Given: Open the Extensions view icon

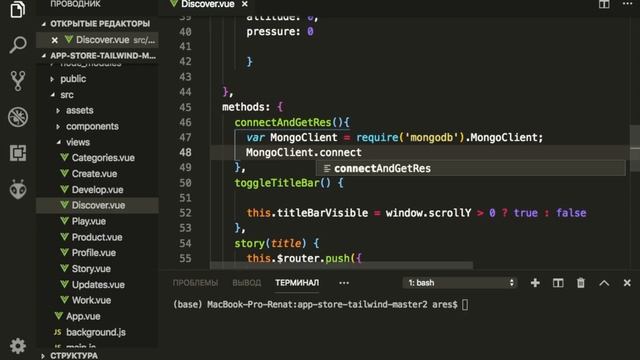Looking at the screenshot, I should [18, 153].
